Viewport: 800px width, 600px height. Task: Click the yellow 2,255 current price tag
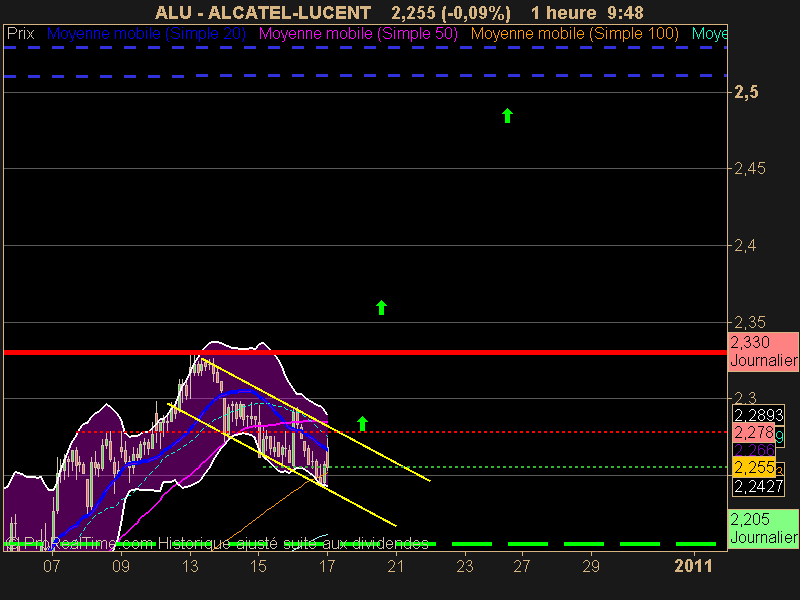click(754, 467)
